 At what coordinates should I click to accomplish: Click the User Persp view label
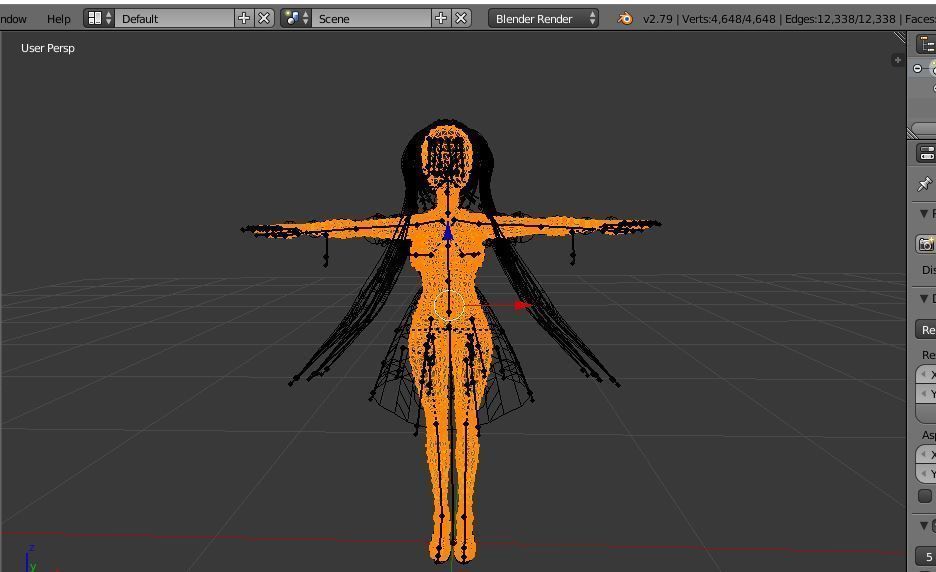point(48,48)
